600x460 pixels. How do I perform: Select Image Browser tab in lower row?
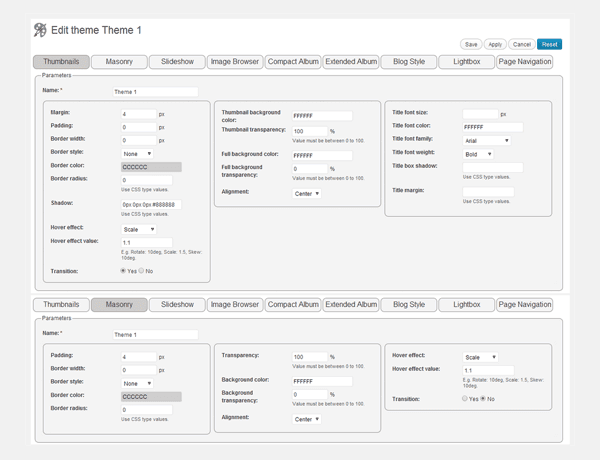pyautogui.click(x=235, y=305)
